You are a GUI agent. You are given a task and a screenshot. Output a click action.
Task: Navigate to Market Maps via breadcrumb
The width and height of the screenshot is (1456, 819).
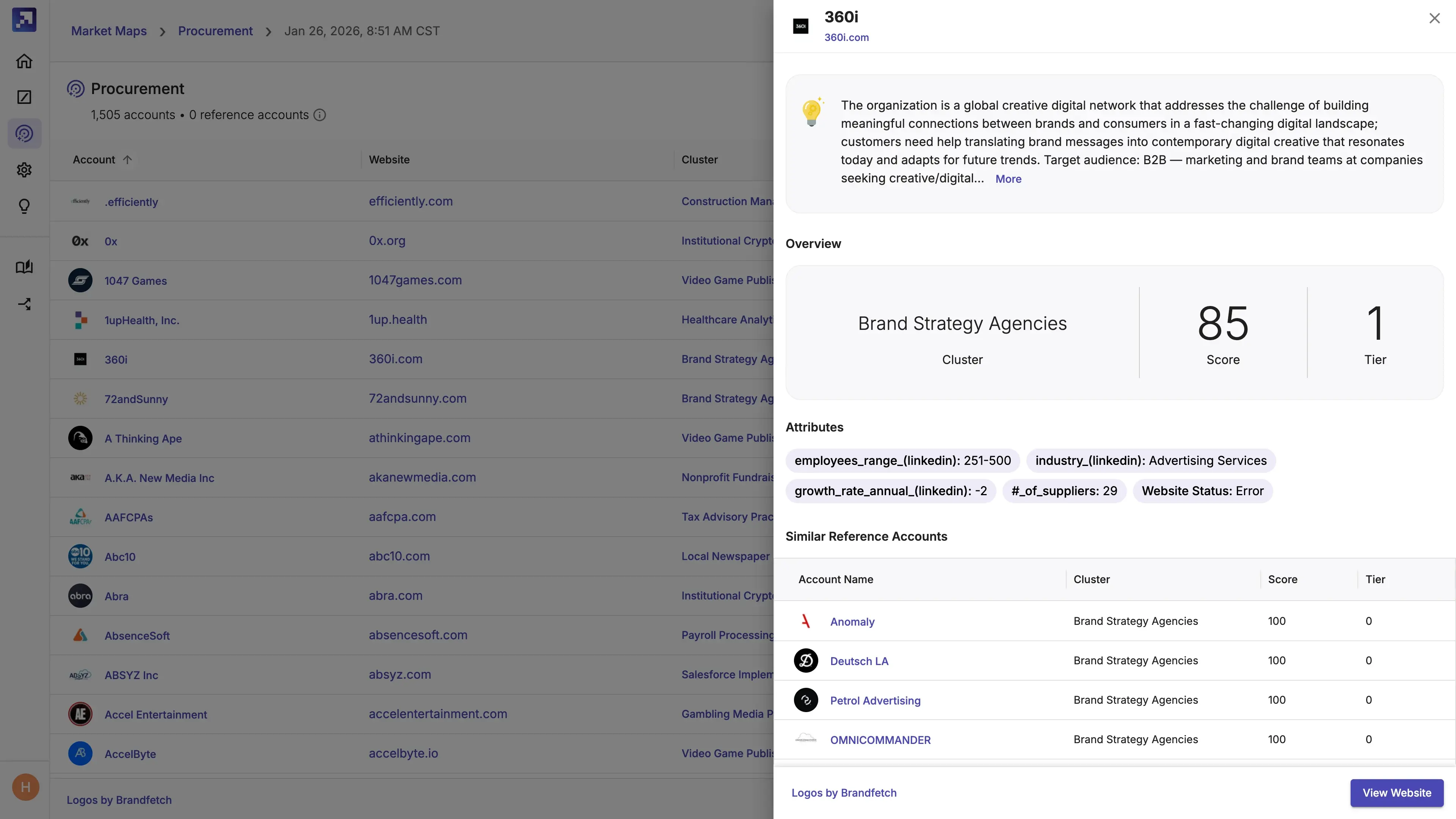[x=108, y=31]
